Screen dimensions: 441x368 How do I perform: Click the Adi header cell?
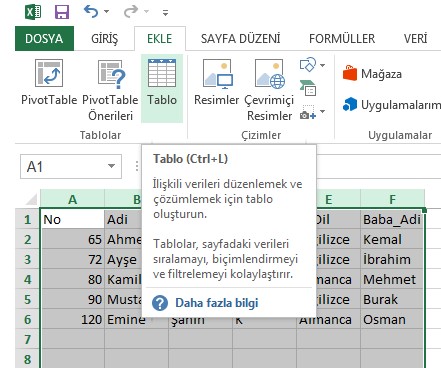[123, 219]
